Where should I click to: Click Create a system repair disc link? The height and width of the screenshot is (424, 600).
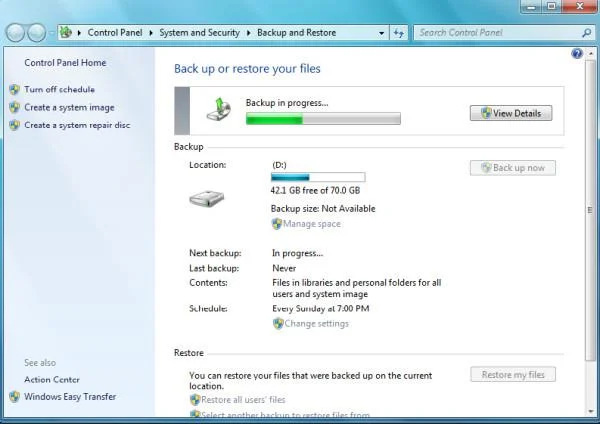click(77, 125)
